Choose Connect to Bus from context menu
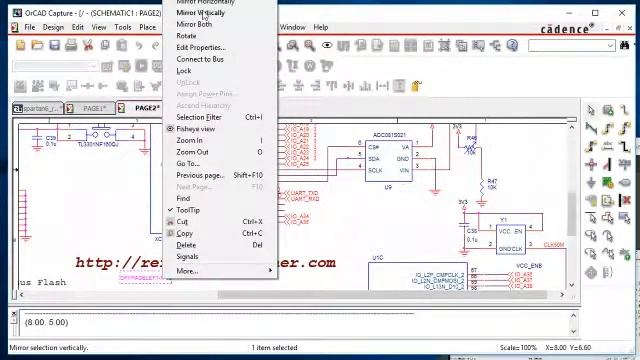The image size is (640, 360). pos(200,59)
